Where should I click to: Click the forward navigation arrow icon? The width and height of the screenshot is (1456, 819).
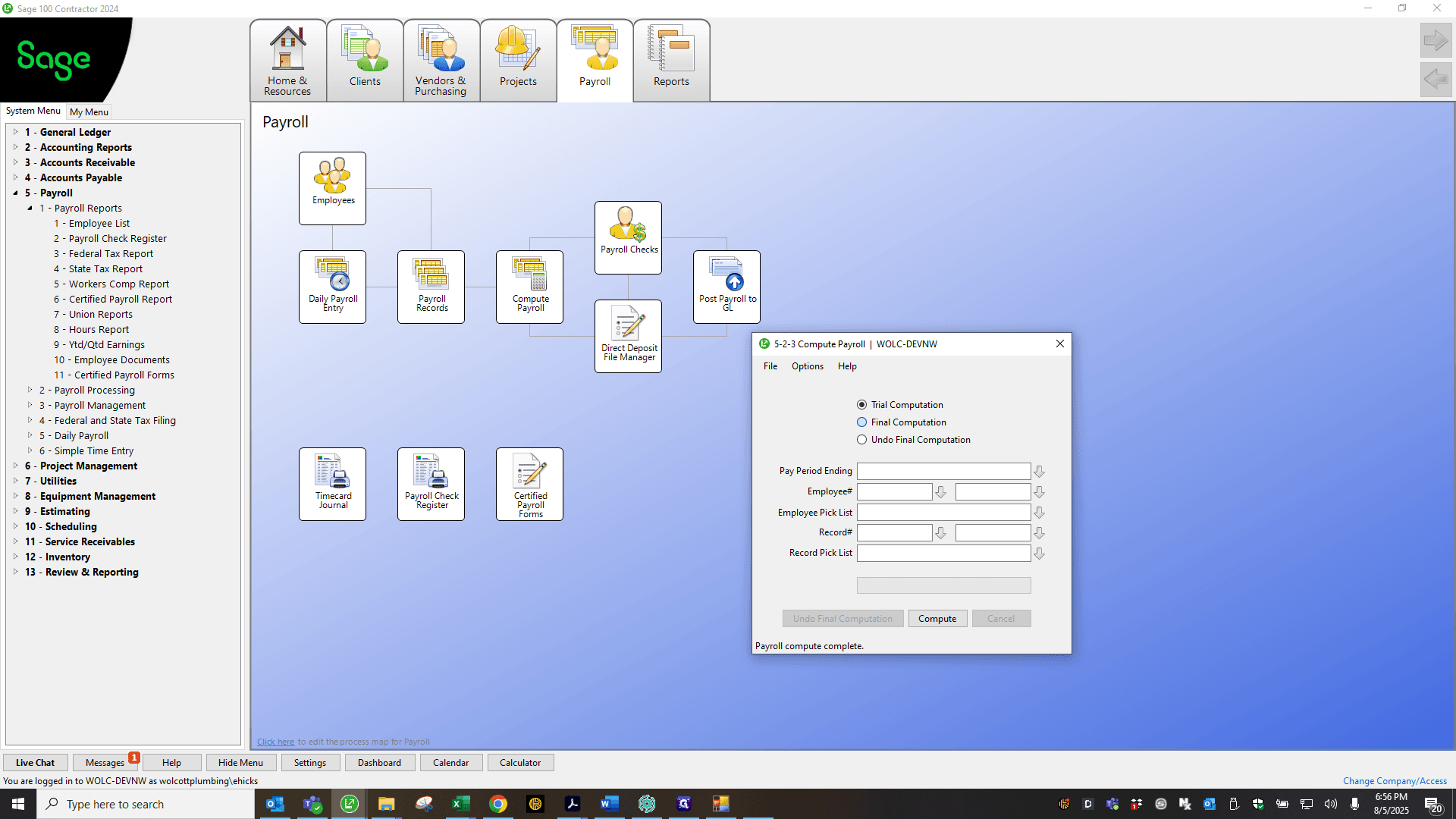point(1436,40)
